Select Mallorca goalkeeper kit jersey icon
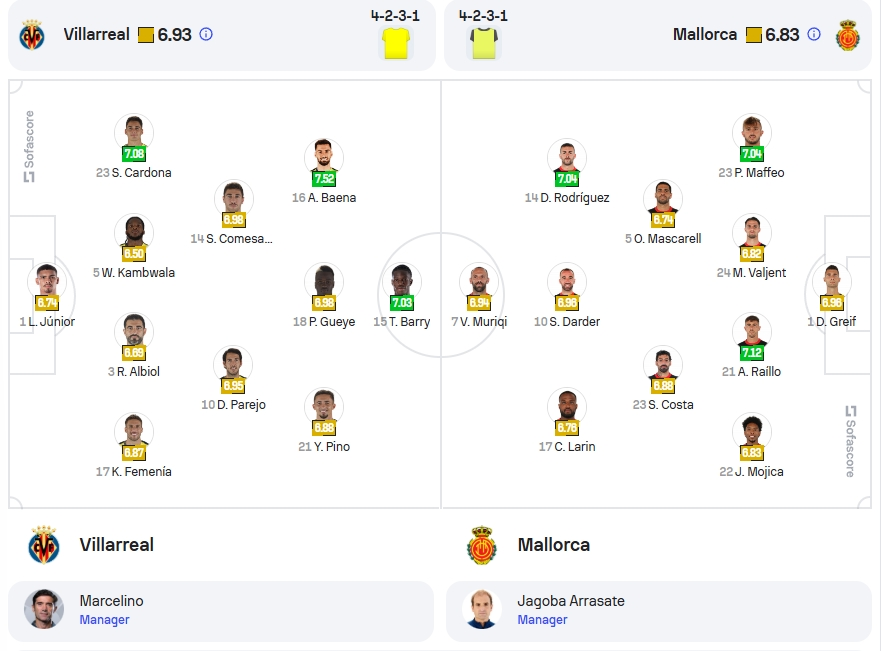 tap(484, 43)
